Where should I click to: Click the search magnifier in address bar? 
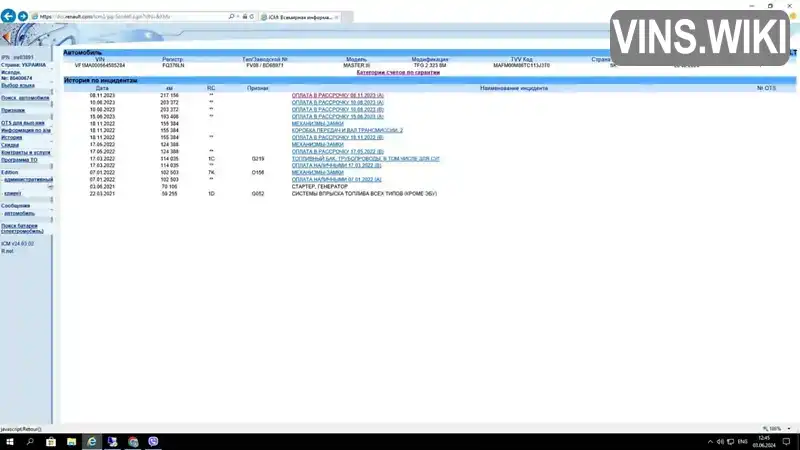coord(231,17)
